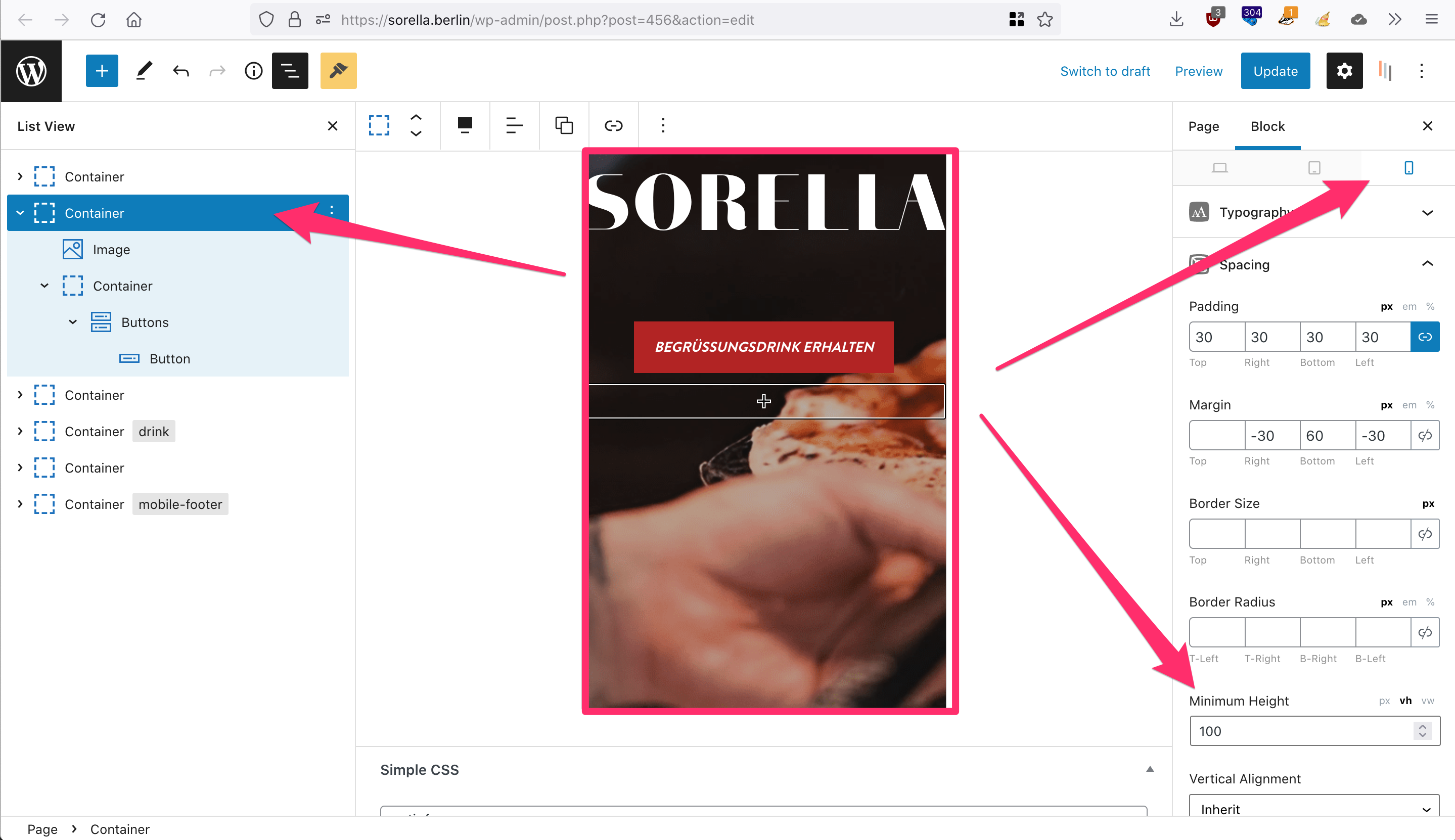Click the duplicate block icon
The height and width of the screenshot is (840, 1455).
pos(564,126)
